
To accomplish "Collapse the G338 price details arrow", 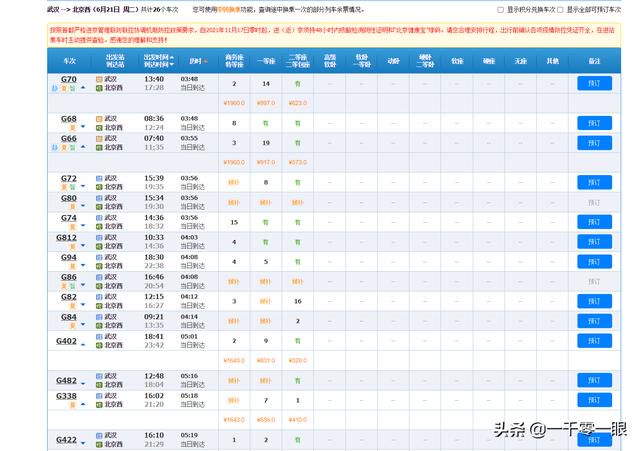I will (x=83, y=404).
